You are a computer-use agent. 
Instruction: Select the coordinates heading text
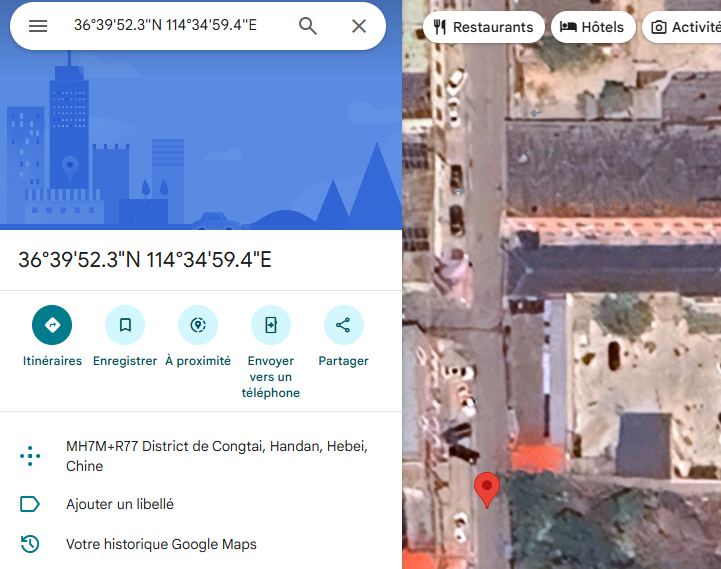tap(145, 260)
